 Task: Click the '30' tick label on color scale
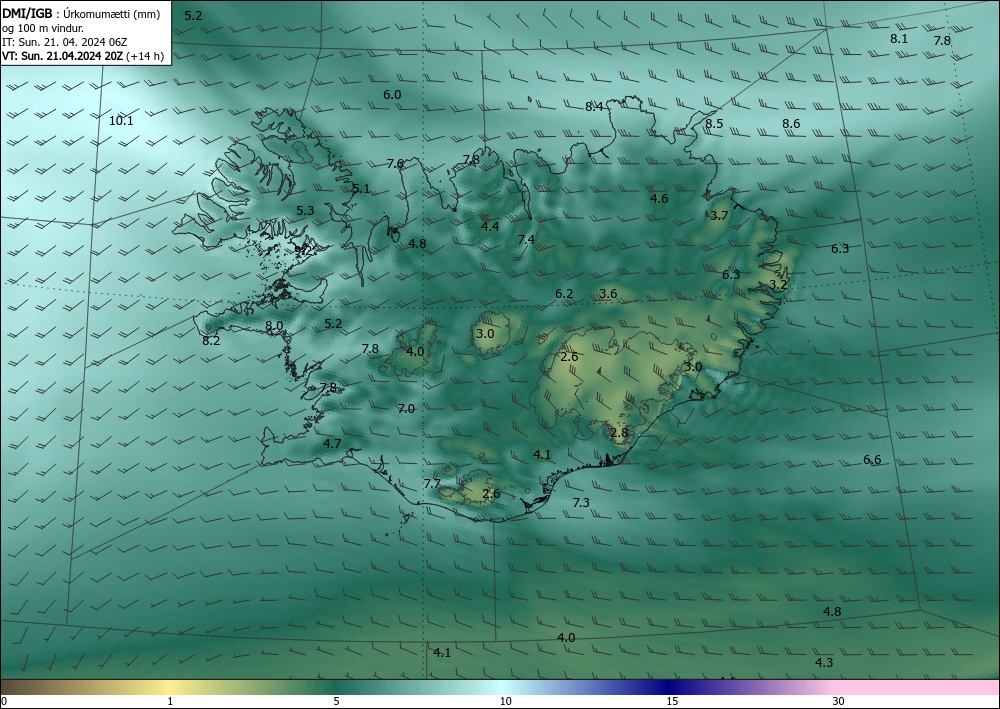coord(839,701)
